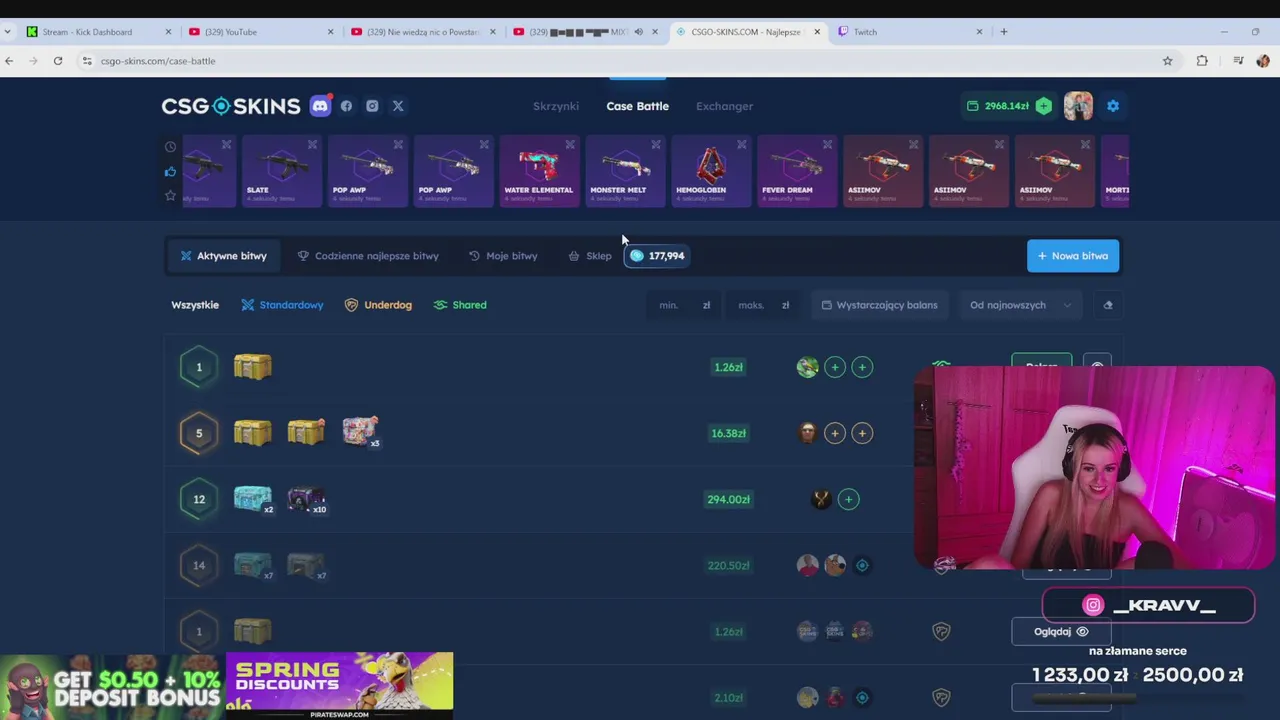Image resolution: width=1280 pixels, height=720 pixels.
Task: Join the plus slot in 294.00zł battle
Action: click(848, 499)
